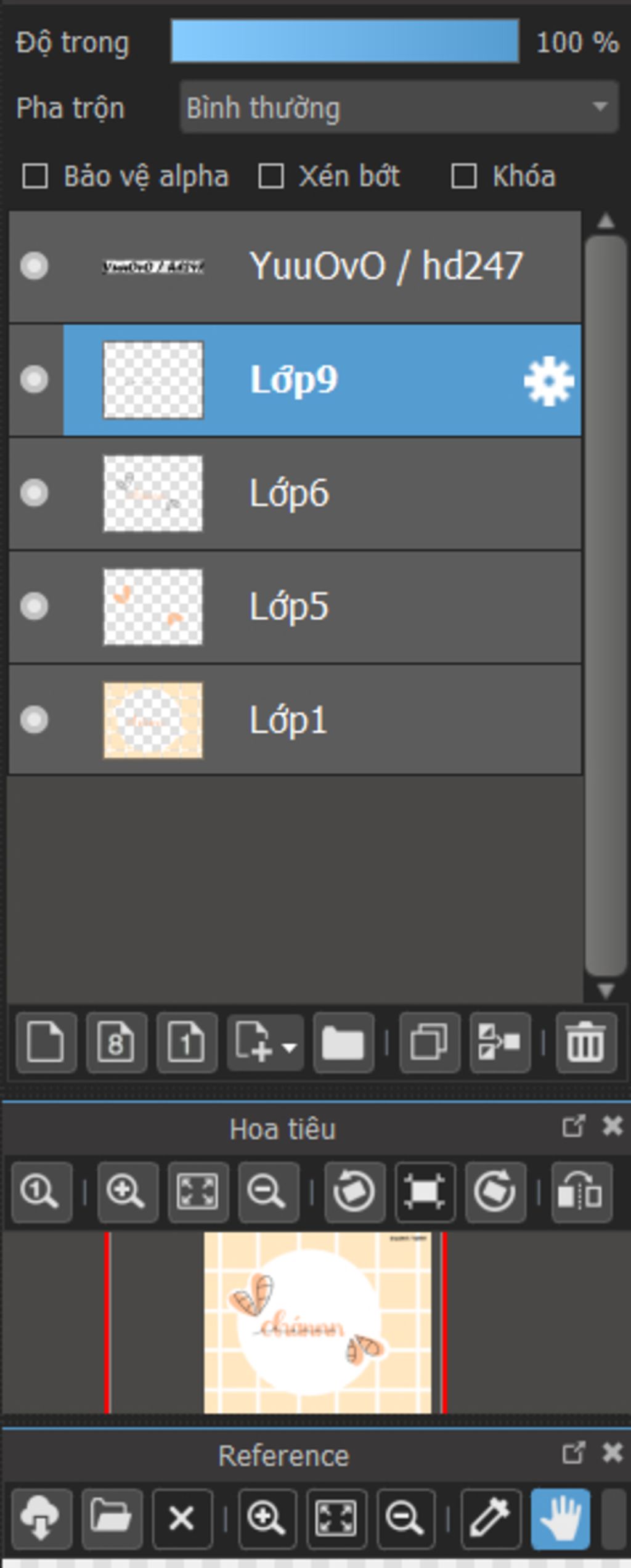Image resolution: width=631 pixels, height=1568 pixels.
Task: Create a new layer folder
Action: click(343, 1042)
